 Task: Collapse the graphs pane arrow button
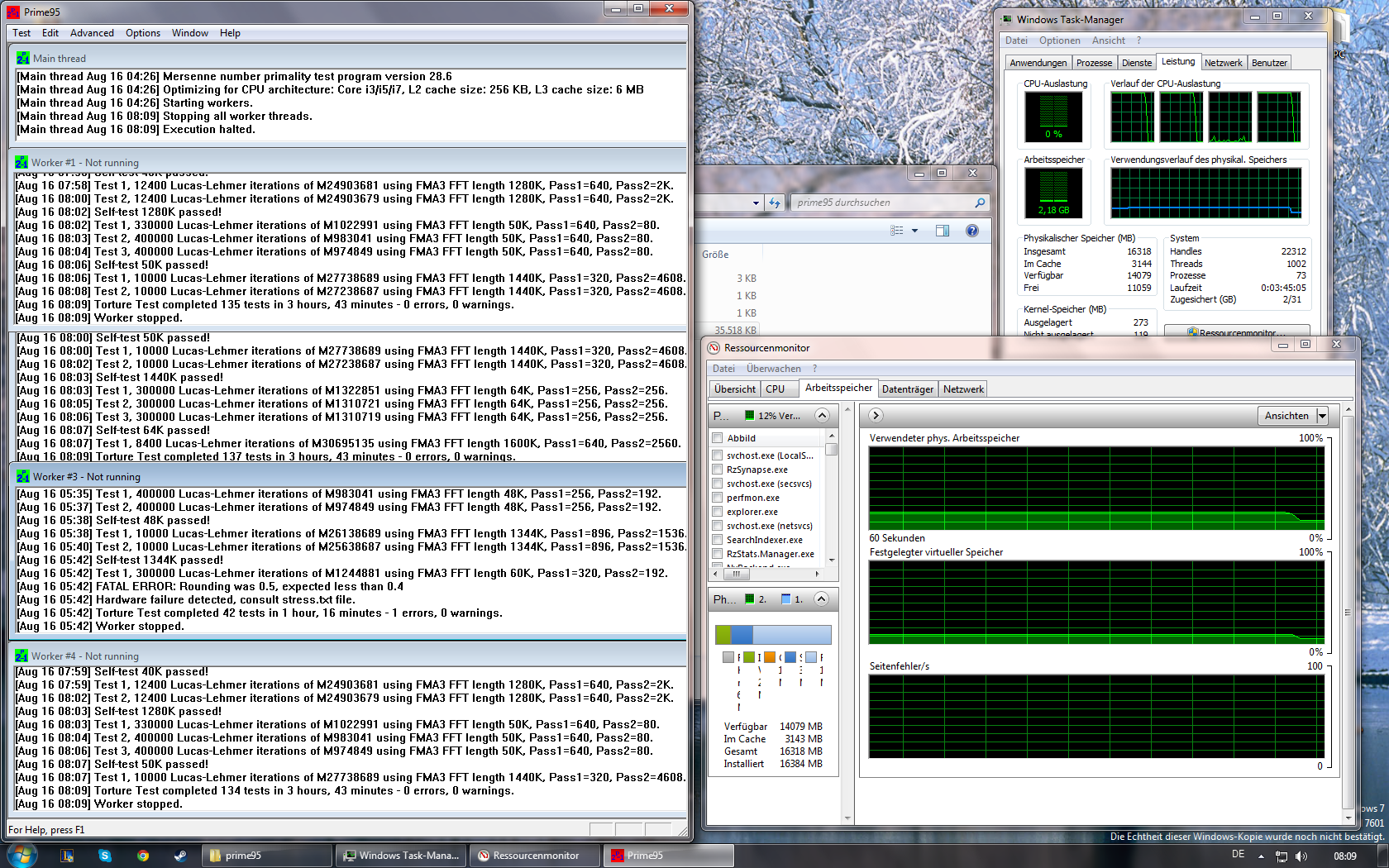click(x=876, y=415)
